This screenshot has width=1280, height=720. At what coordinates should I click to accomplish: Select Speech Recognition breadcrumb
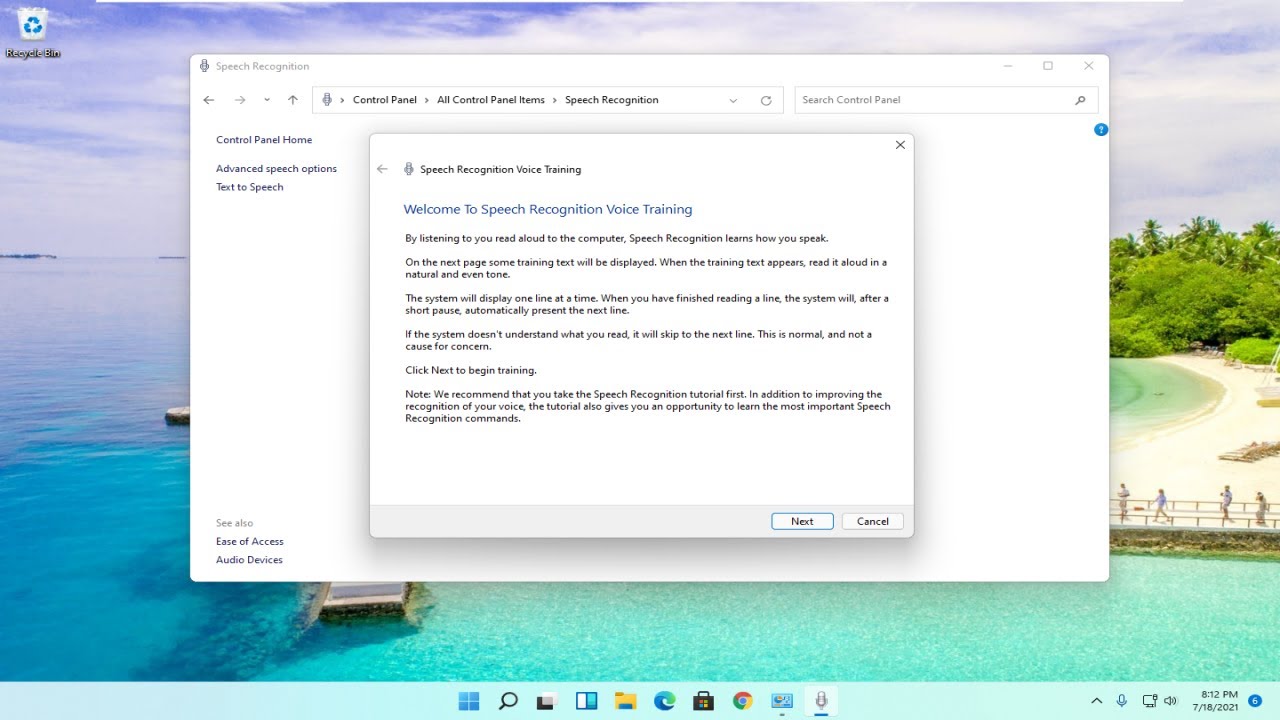coord(612,100)
